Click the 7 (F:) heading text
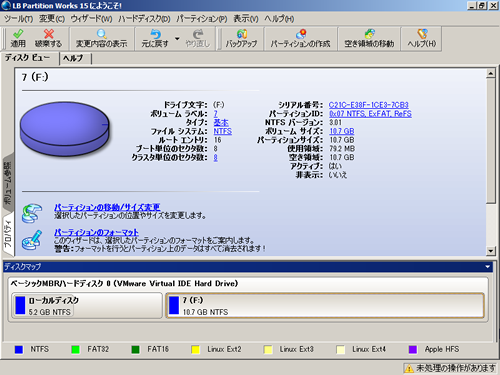The height and width of the screenshot is (375, 500). coord(35,77)
